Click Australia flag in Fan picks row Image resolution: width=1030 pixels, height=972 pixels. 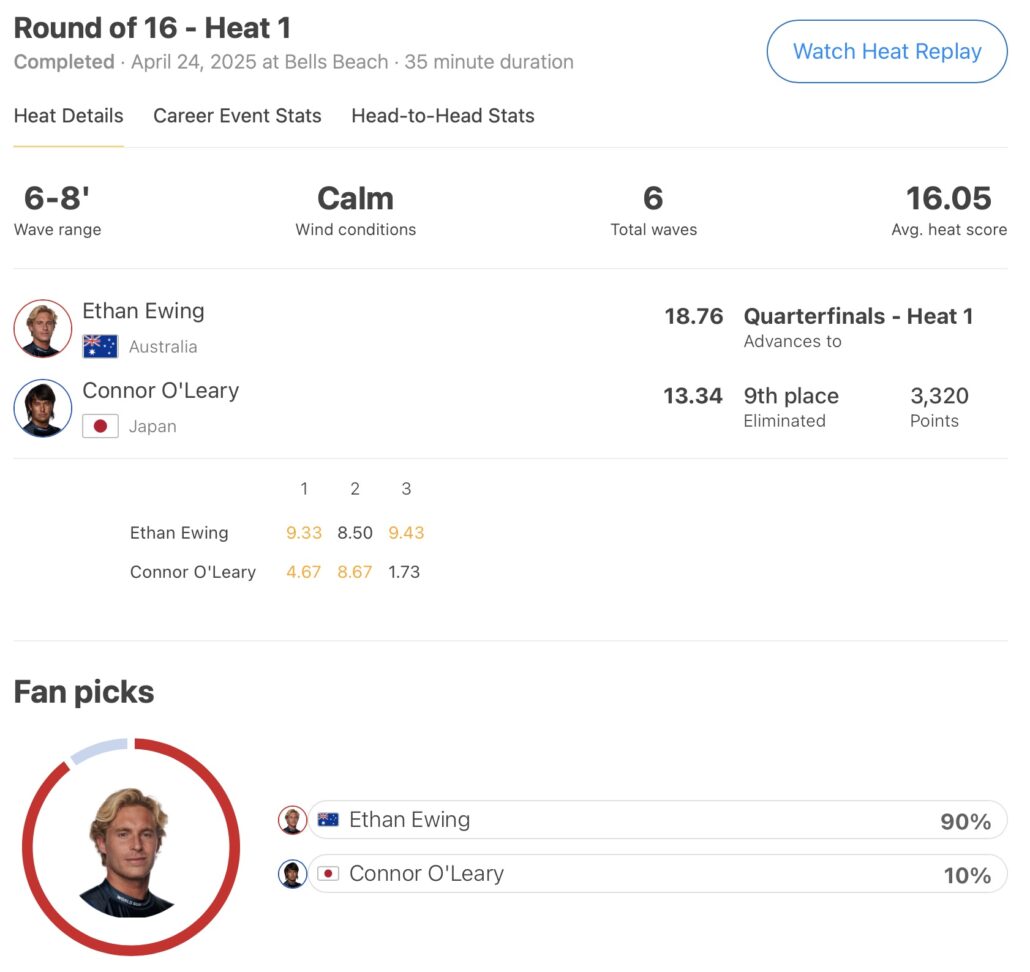tap(328, 820)
